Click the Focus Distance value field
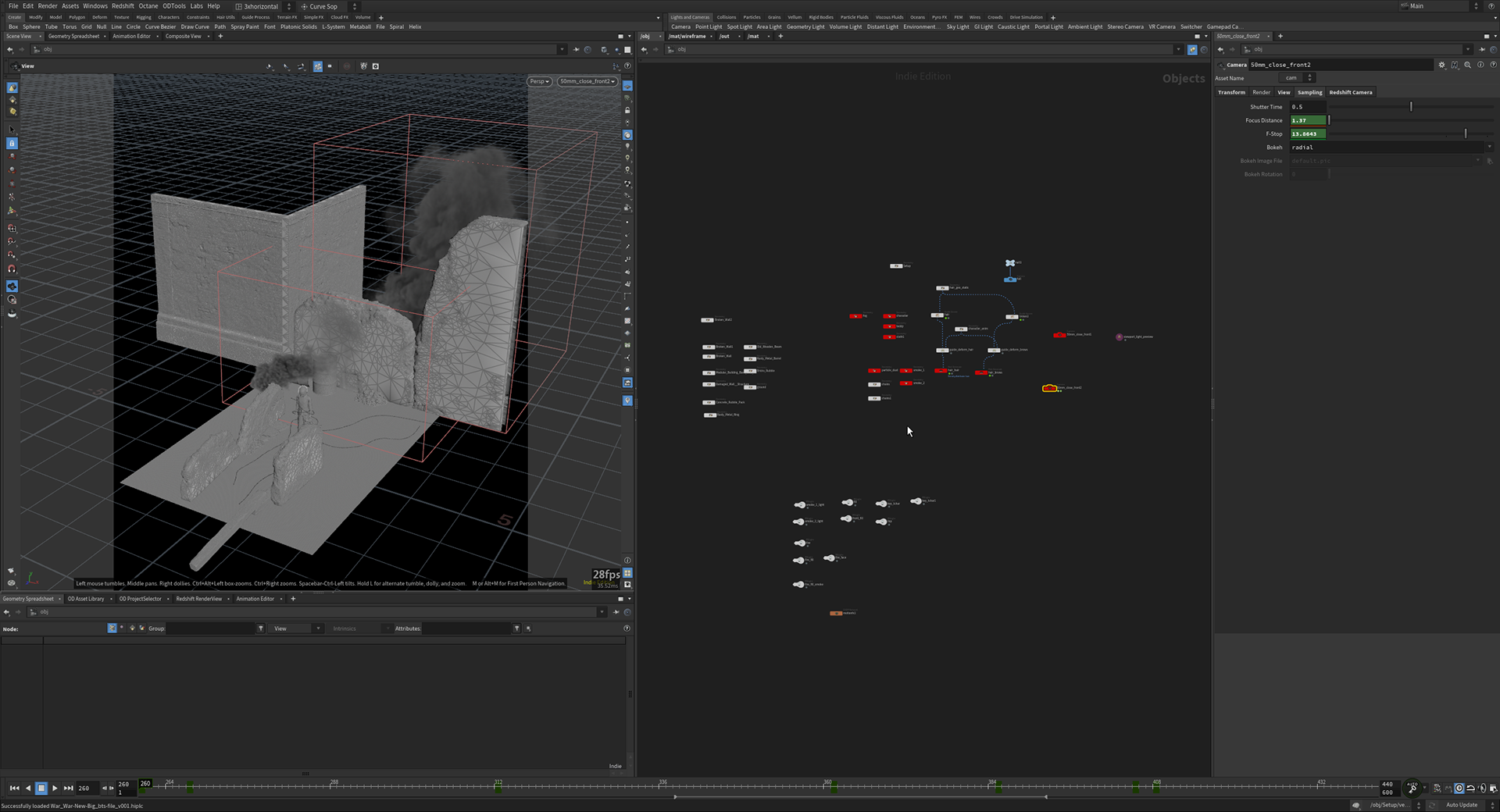Screen dimensions: 1500x812 (x=1308, y=120)
